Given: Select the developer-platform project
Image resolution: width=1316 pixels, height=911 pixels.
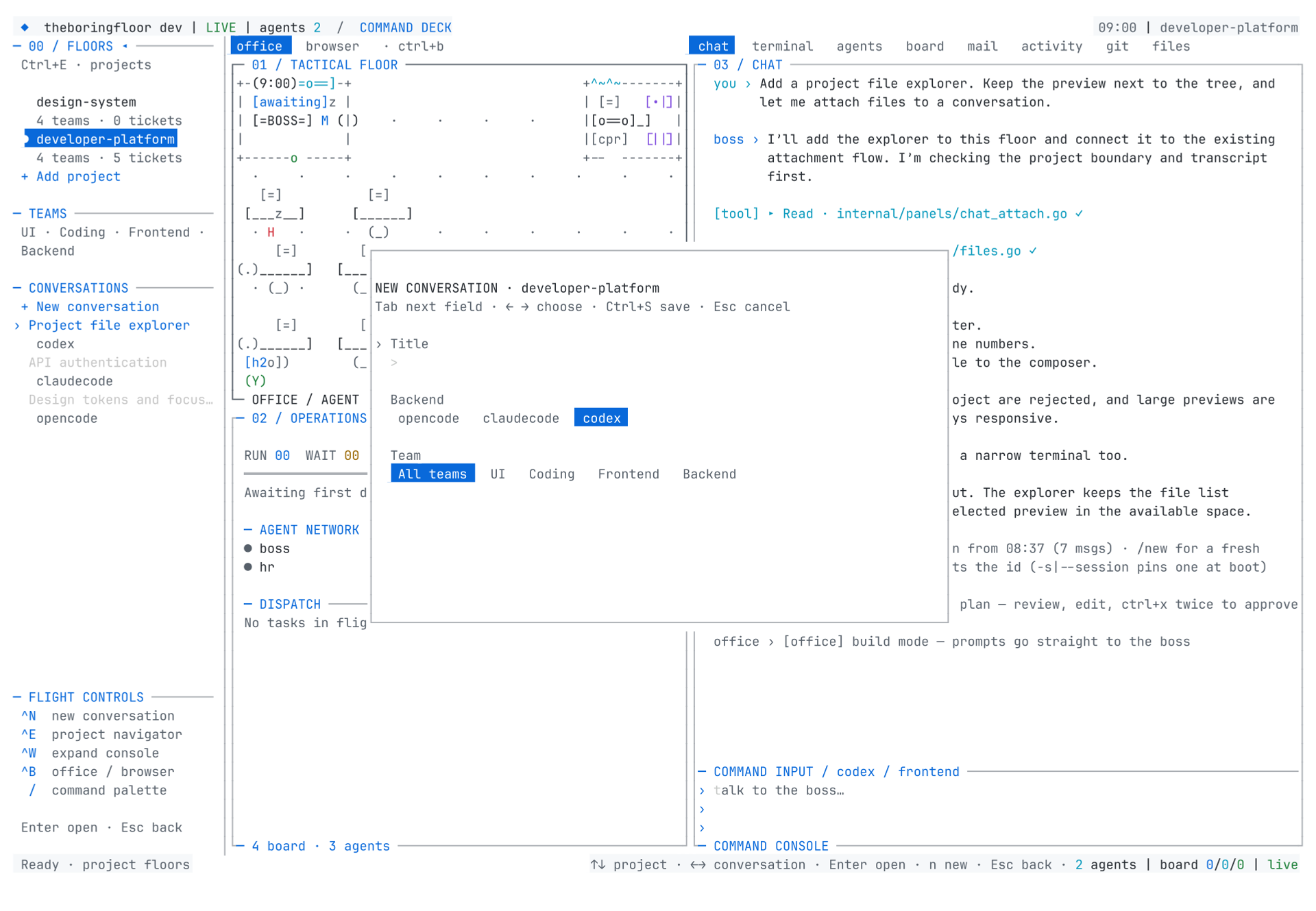Looking at the screenshot, I should click(101, 139).
